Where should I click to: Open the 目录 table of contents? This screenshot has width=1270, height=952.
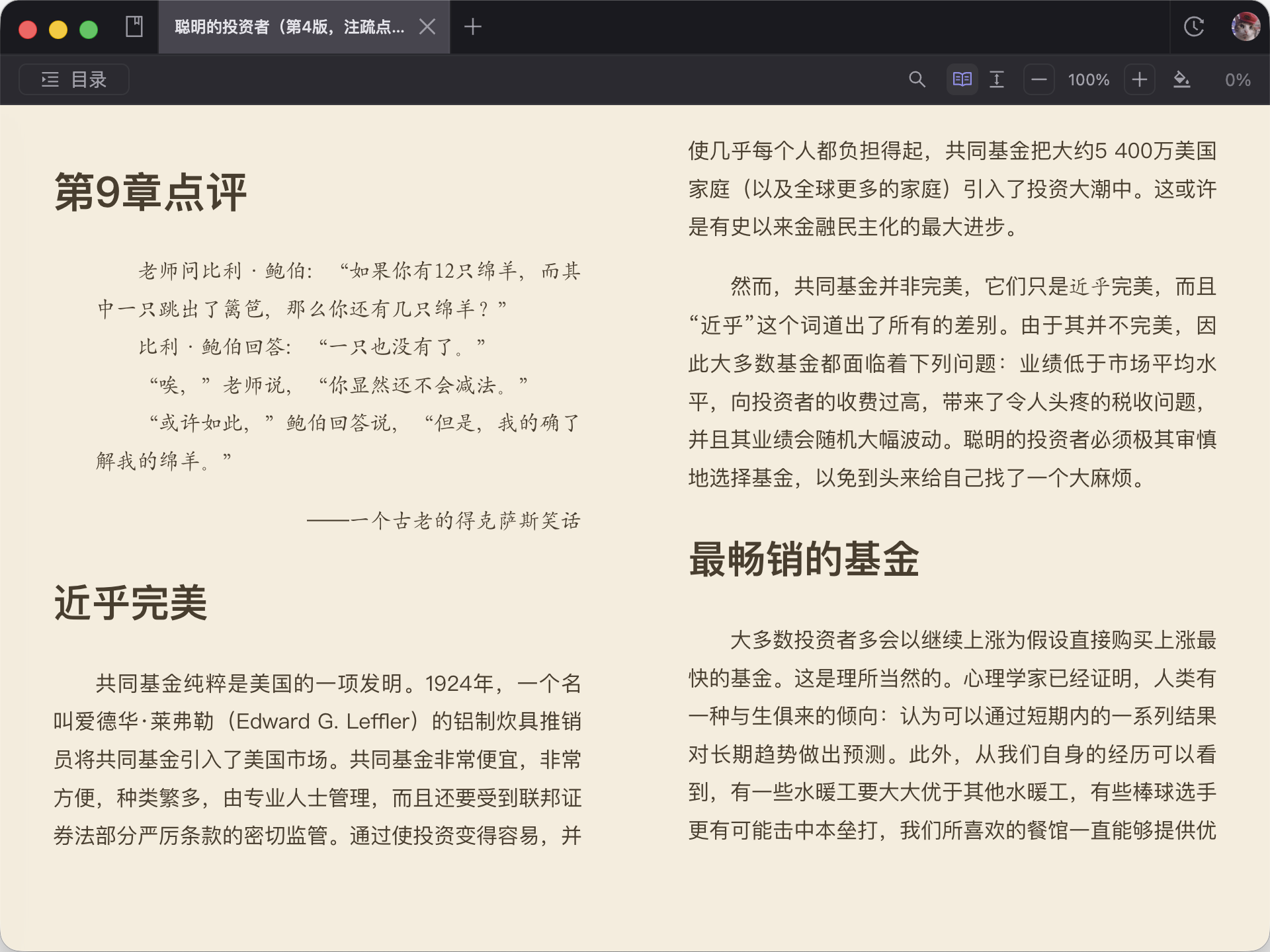[x=74, y=80]
